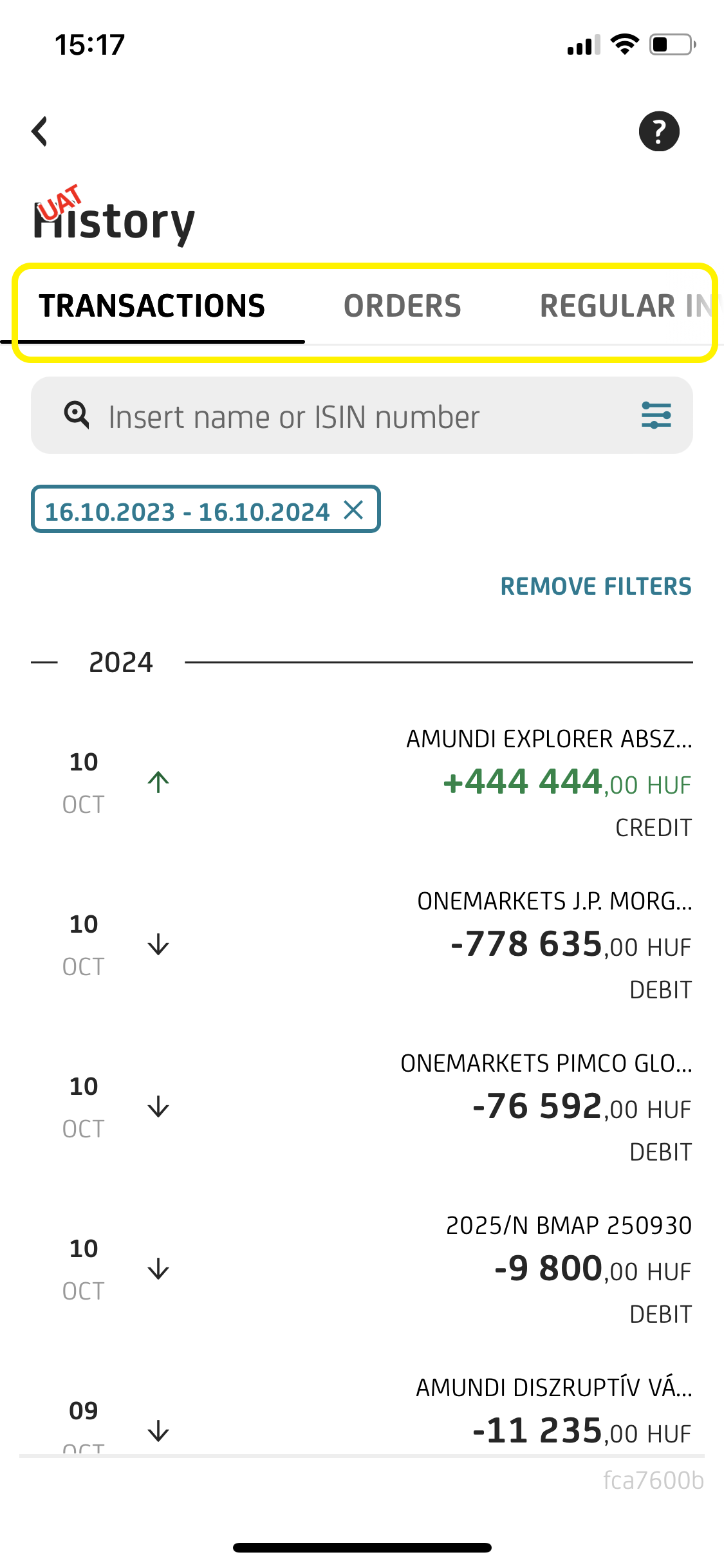
Task: Open the filter sliders icon
Action: point(656,415)
